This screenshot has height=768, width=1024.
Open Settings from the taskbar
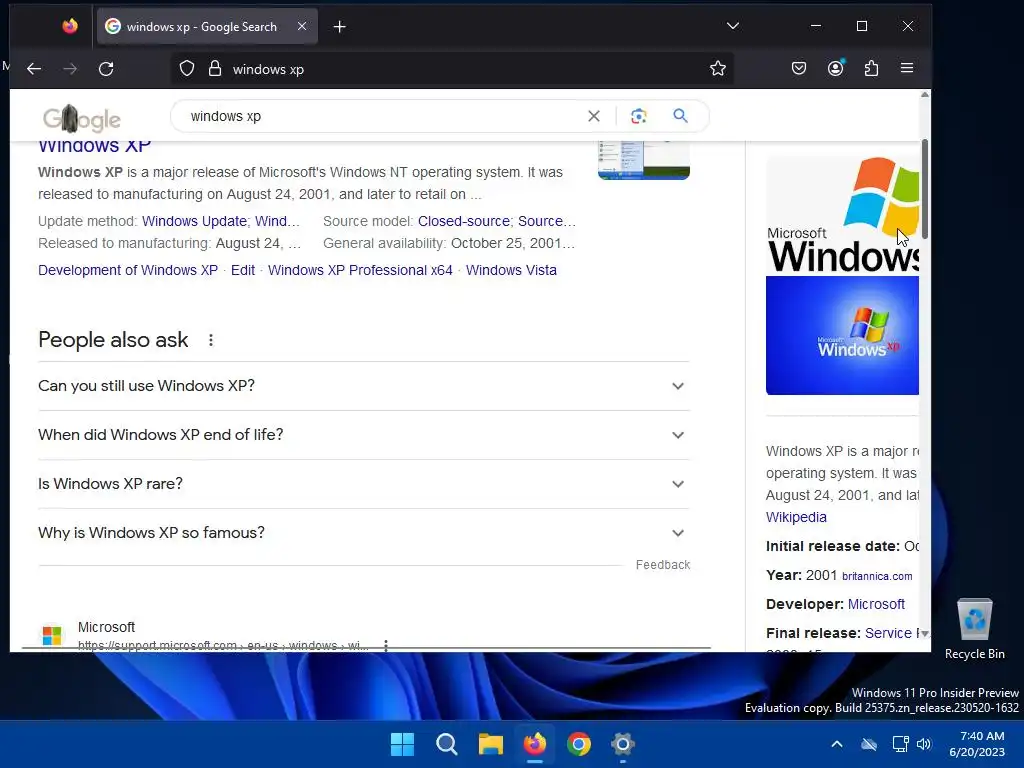622,744
